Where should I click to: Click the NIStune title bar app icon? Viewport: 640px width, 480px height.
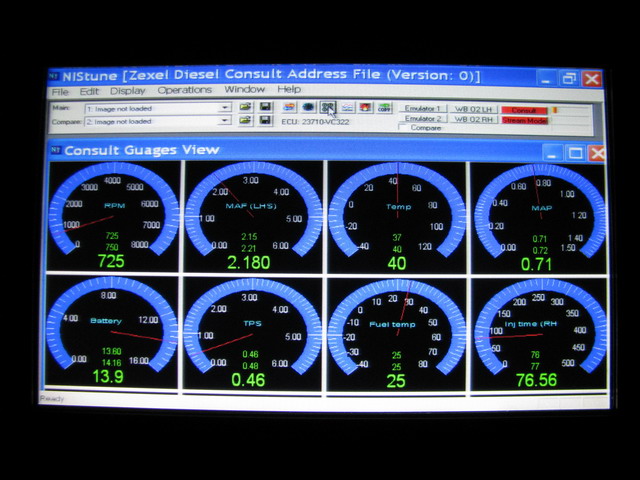(54, 76)
